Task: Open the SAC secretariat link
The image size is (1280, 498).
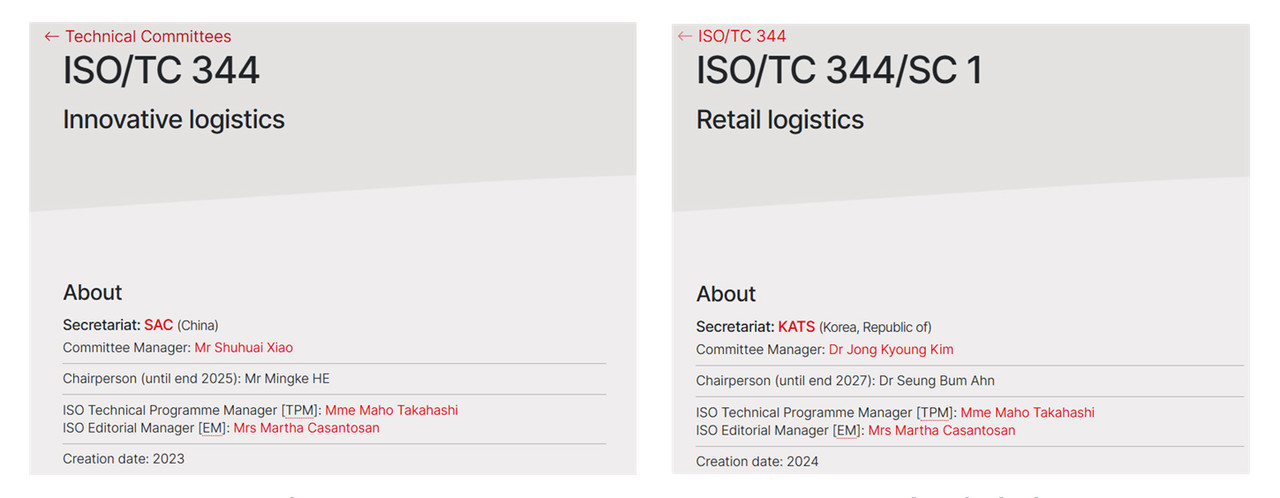Action: click(x=158, y=325)
